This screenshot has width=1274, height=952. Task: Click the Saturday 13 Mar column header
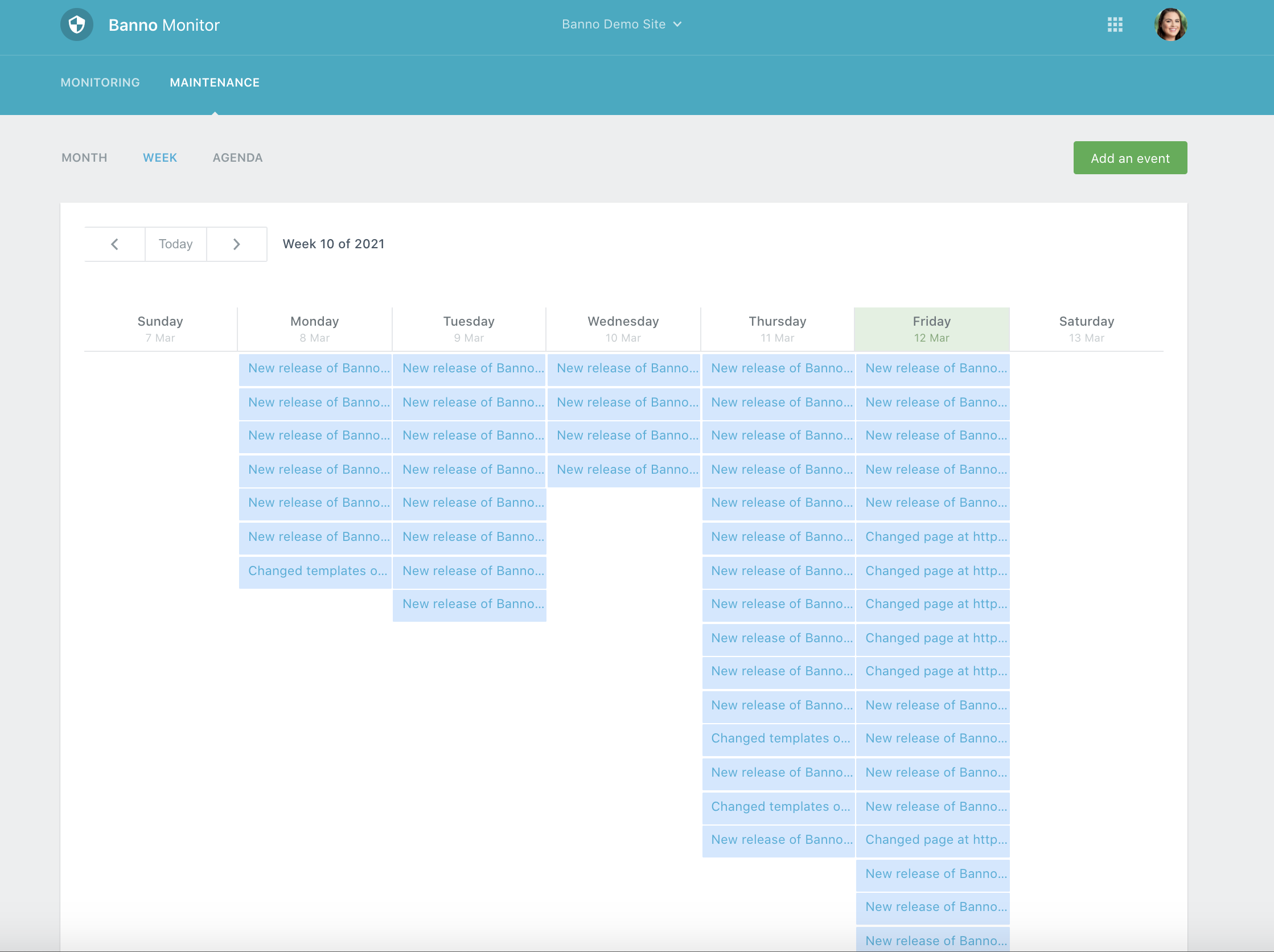pos(1086,329)
